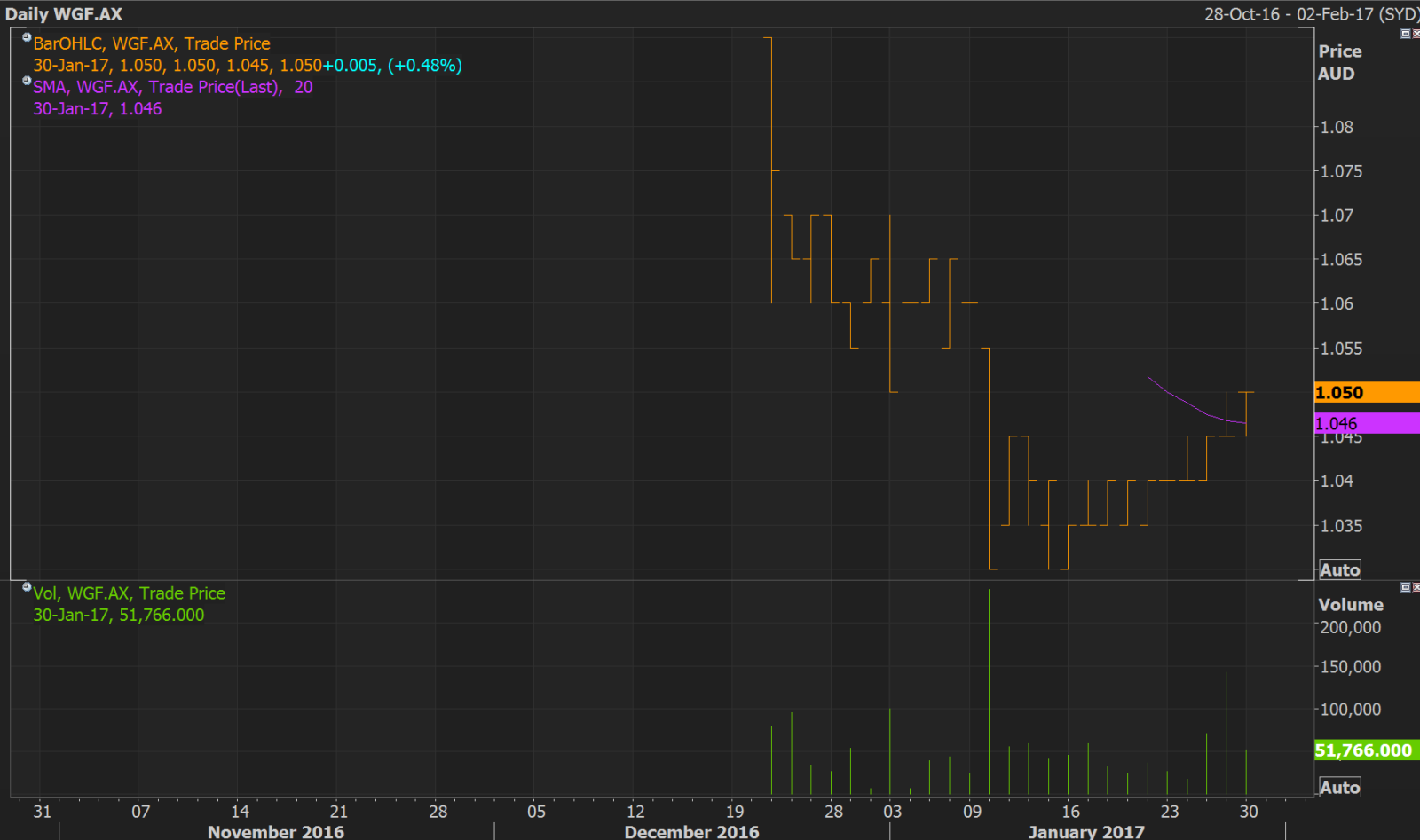This screenshot has height=840, width=1420.
Task: Click the clock icon beside Vol legend
Action: [x=27, y=587]
